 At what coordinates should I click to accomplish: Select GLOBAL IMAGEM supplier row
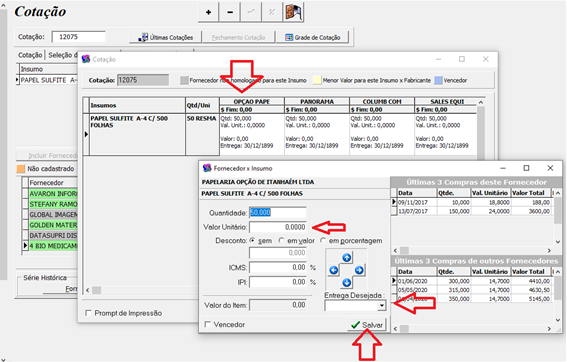tap(53, 215)
